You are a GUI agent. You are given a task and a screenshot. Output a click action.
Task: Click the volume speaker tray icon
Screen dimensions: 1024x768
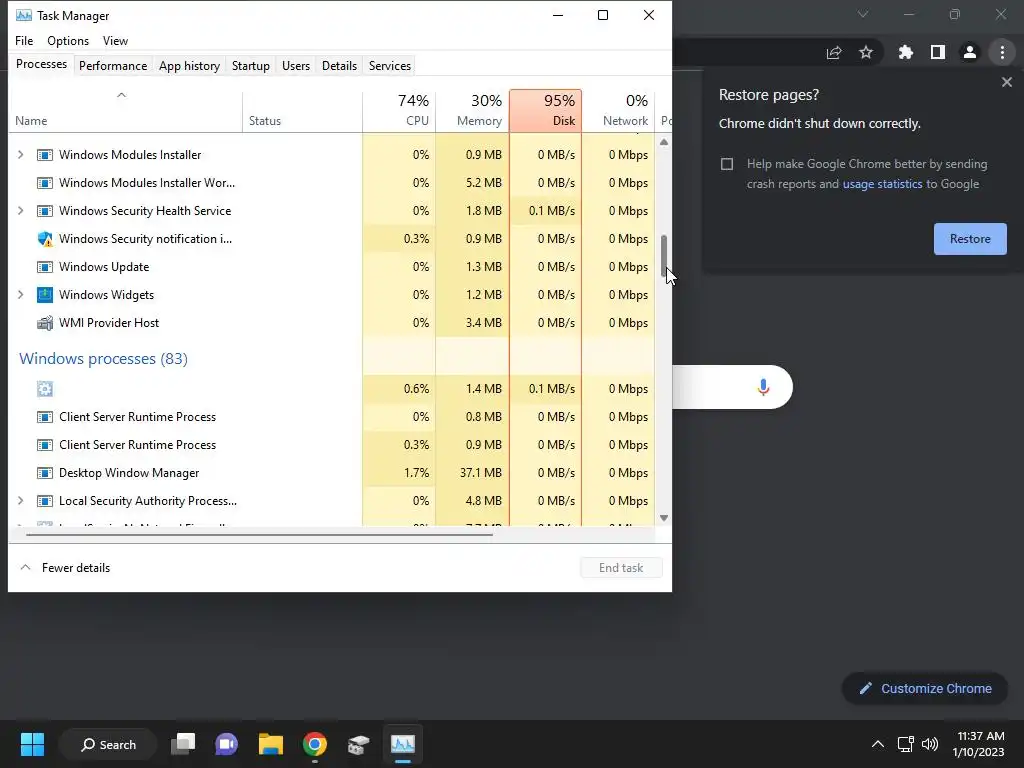[930, 744]
